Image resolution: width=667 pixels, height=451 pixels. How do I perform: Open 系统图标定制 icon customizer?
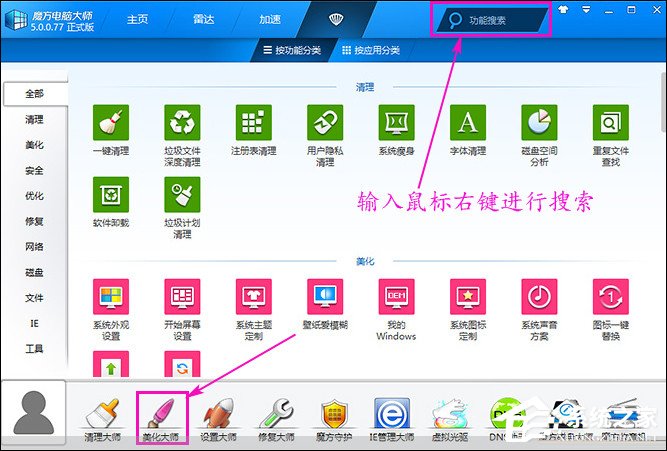click(x=468, y=297)
